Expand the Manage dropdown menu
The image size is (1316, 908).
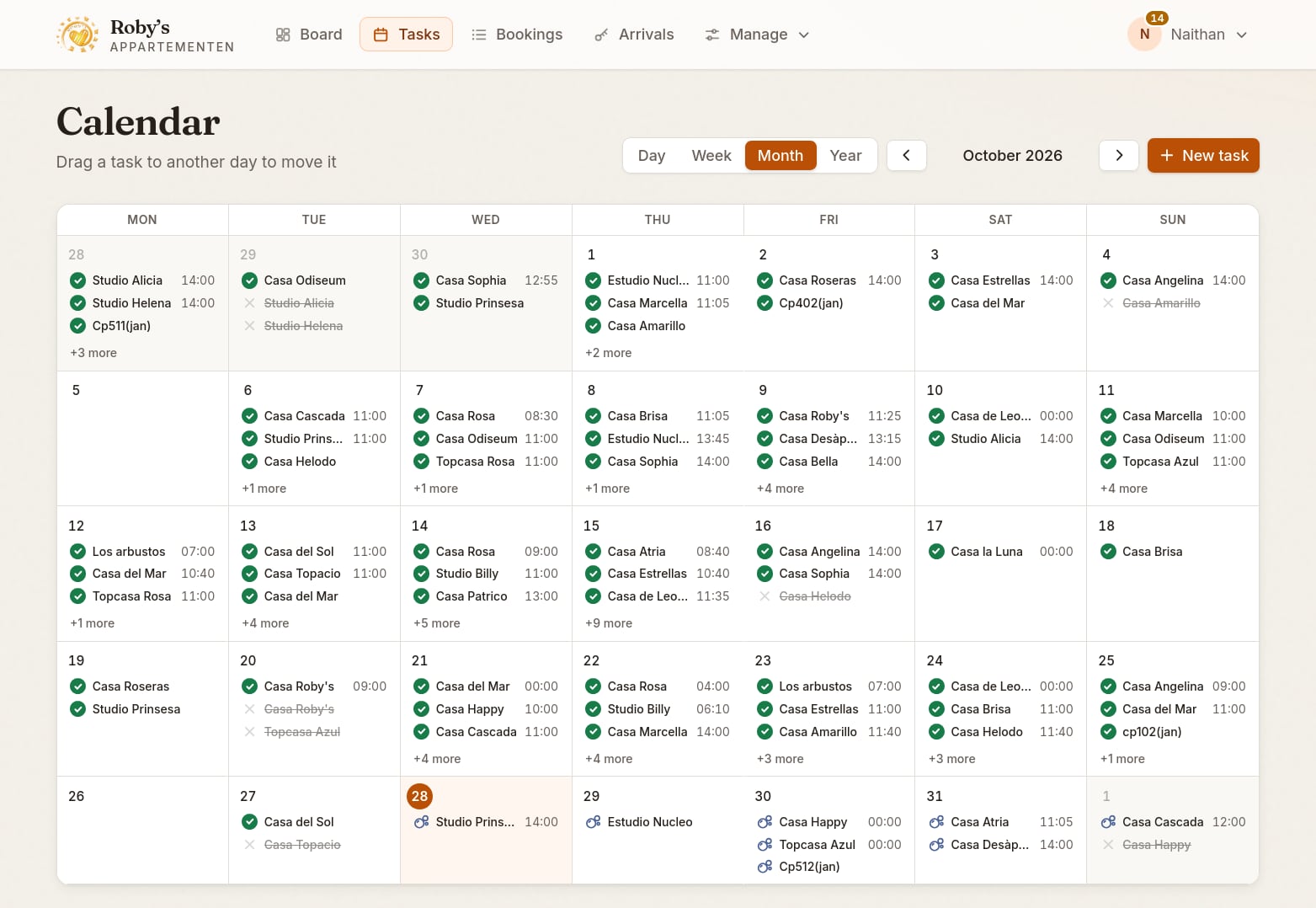pos(757,35)
